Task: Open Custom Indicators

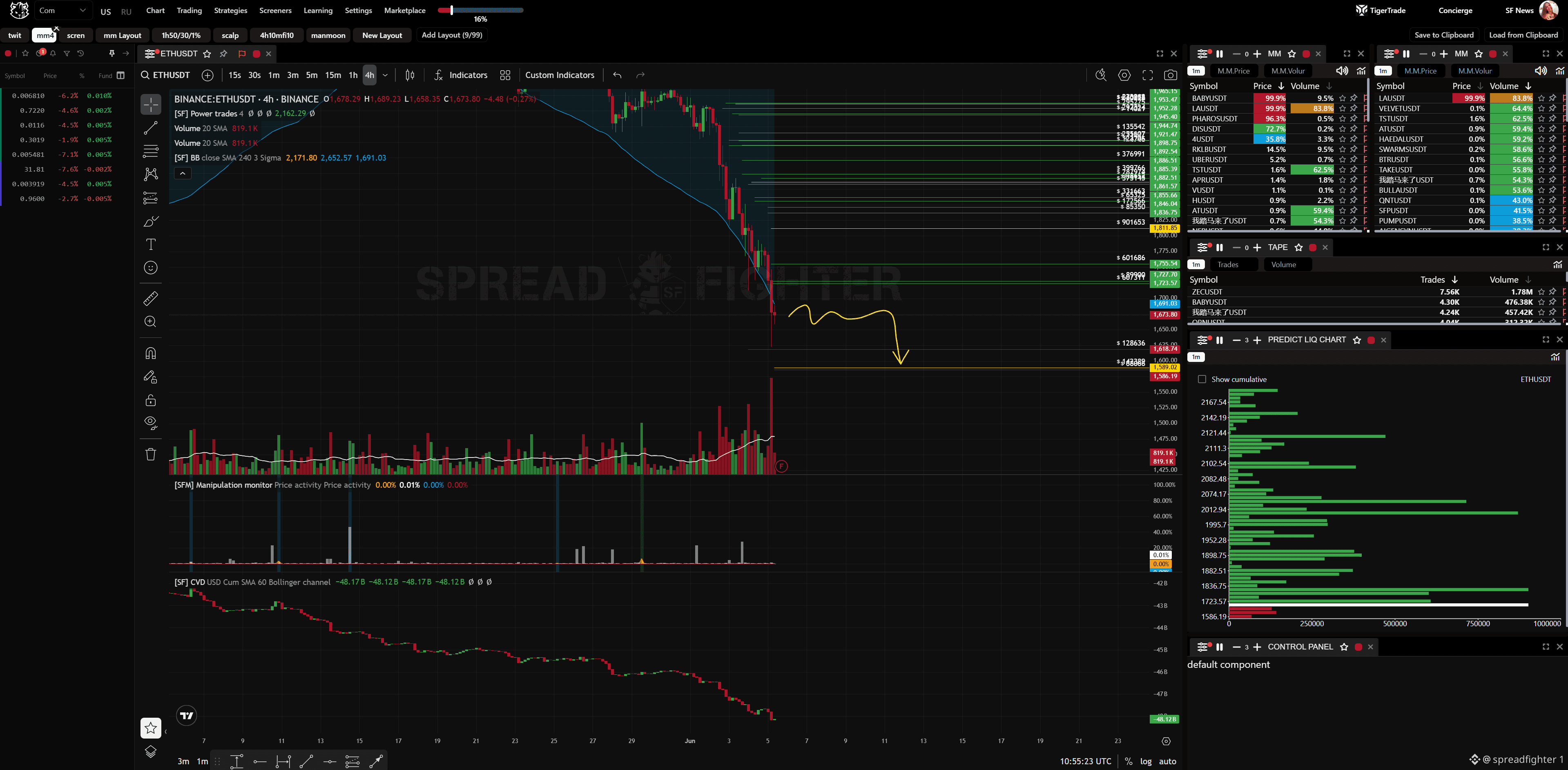Action: click(560, 75)
